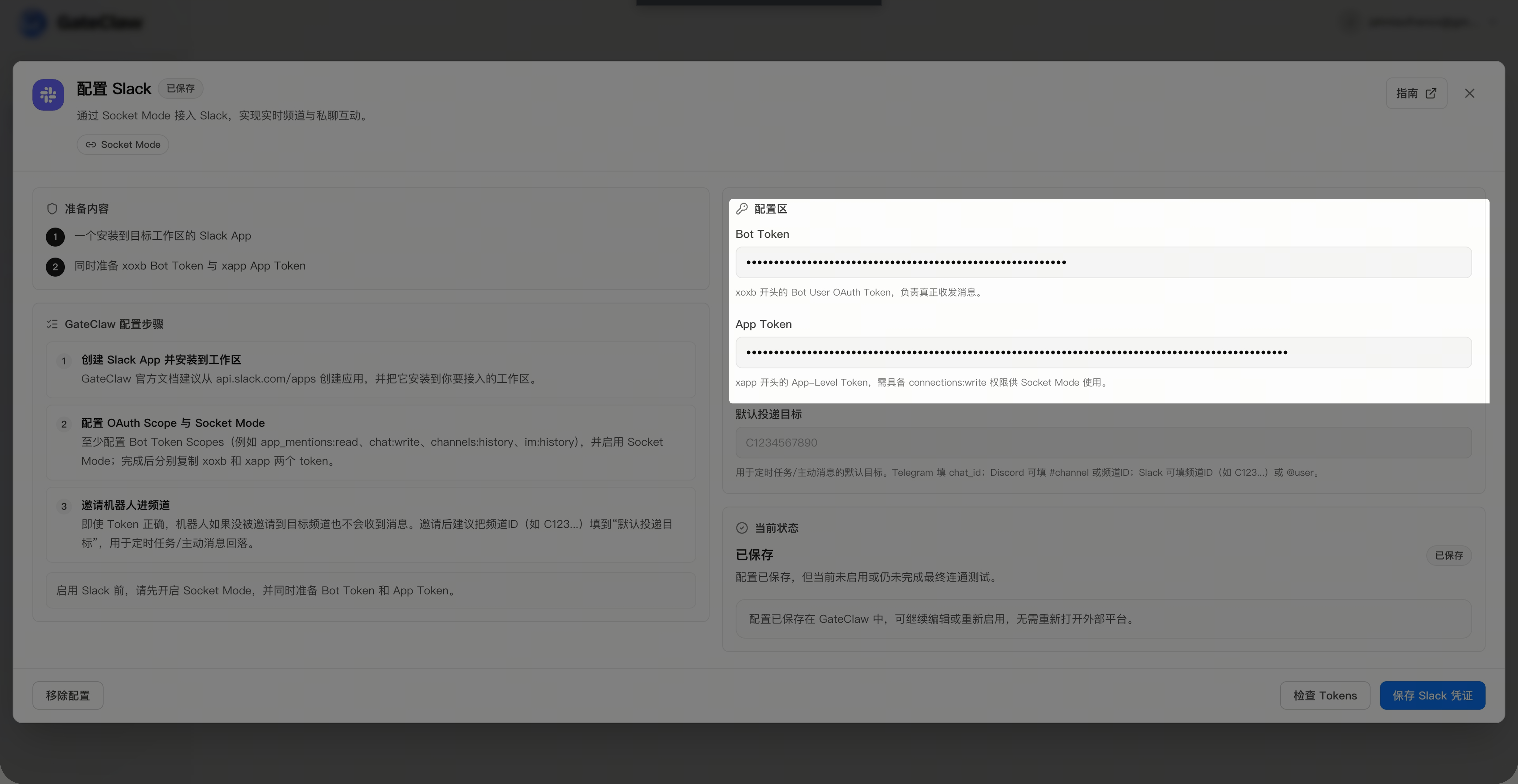
Task: Click the Socket Mode link chip
Action: coord(123,144)
